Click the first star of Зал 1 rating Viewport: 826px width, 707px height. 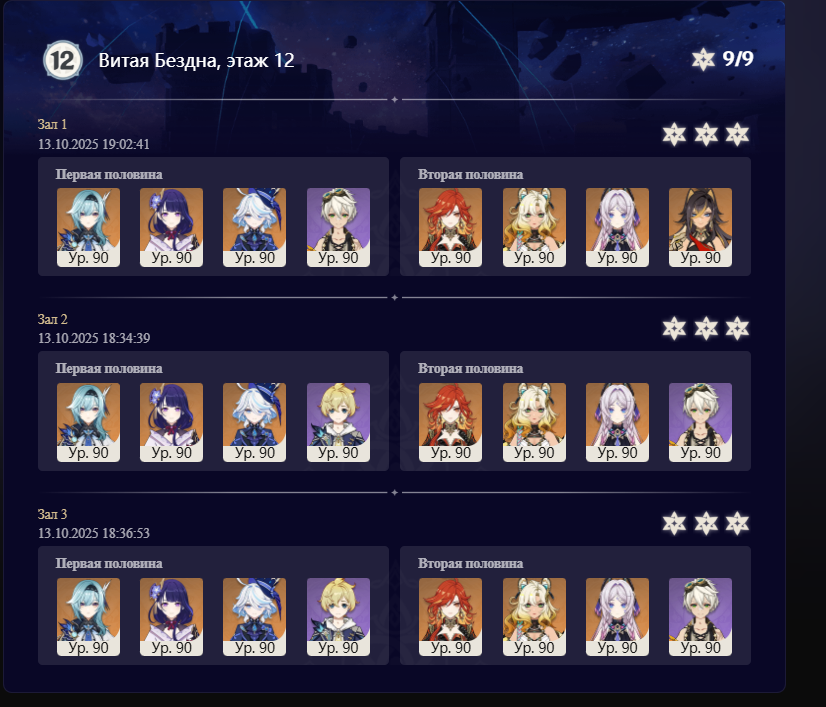coord(674,134)
